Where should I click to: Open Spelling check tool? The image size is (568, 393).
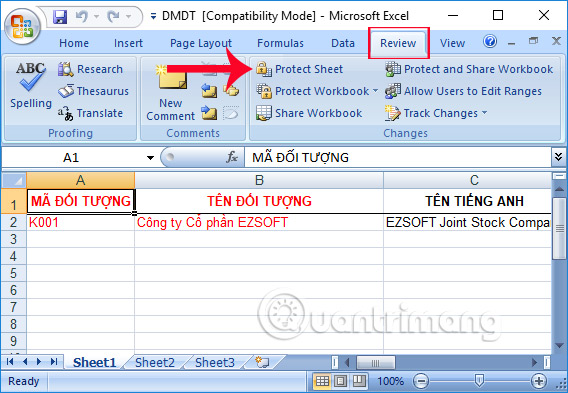[31, 86]
